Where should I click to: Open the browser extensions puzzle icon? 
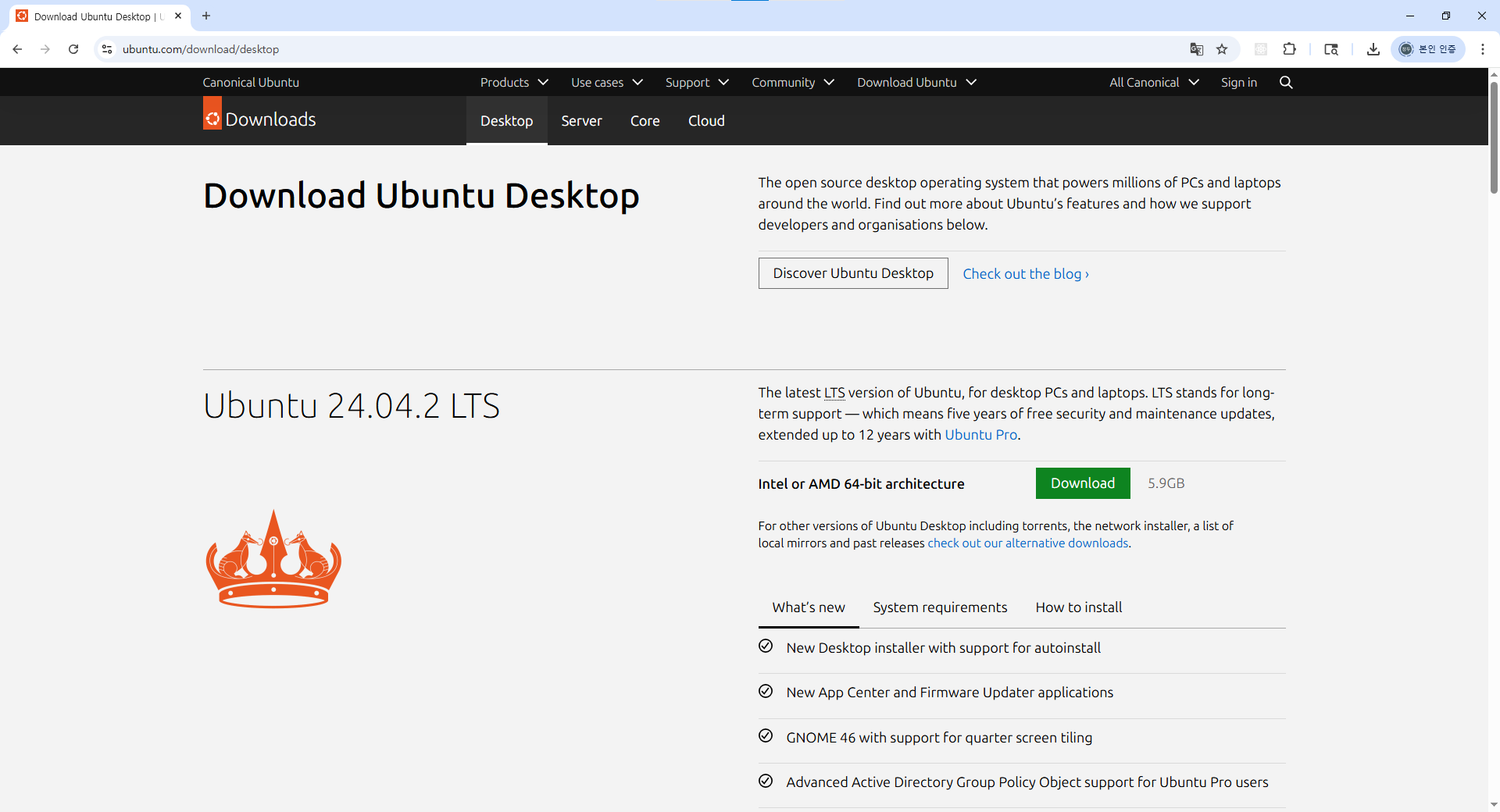(x=1289, y=49)
